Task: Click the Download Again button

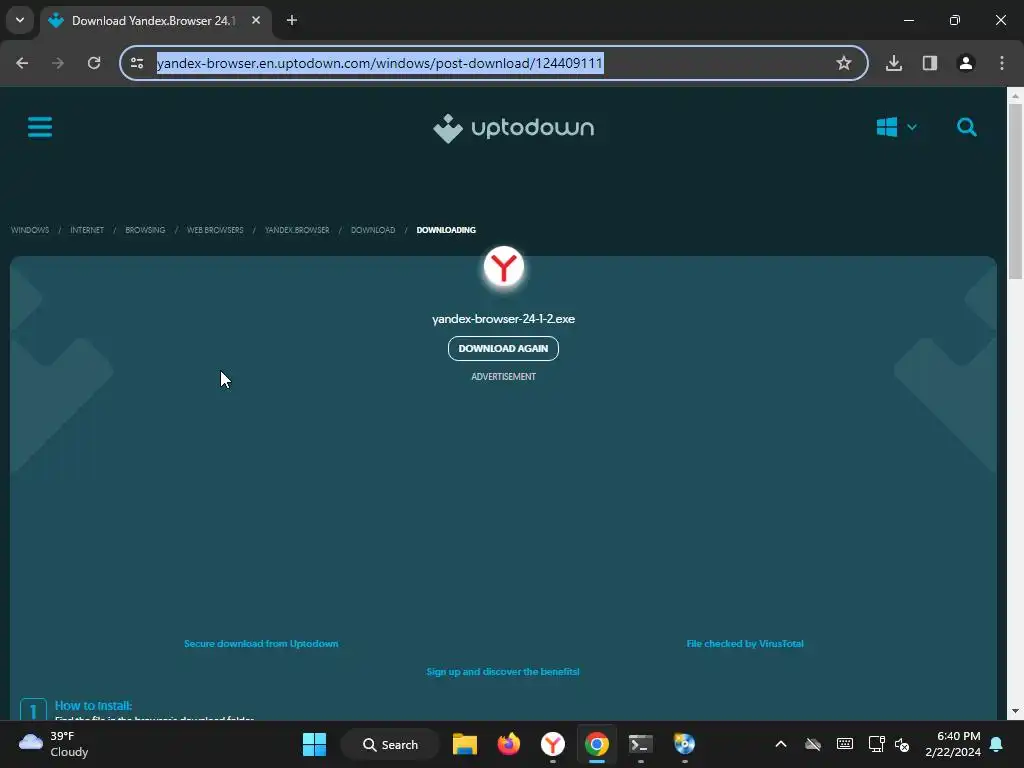Action: coord(503,348)
